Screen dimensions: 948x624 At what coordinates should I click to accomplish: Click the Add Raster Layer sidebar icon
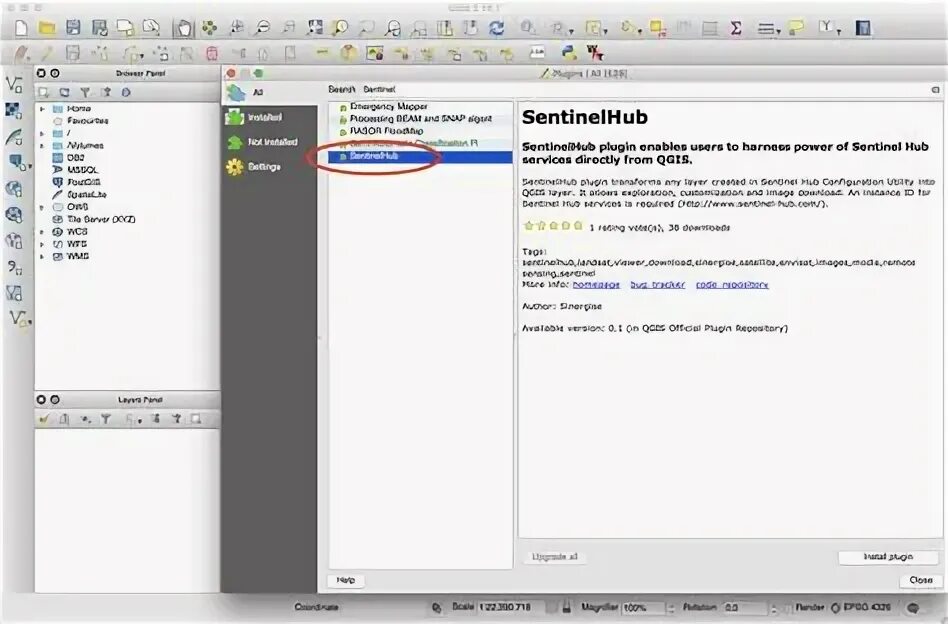pyautogui.click(x=14, y=111)
